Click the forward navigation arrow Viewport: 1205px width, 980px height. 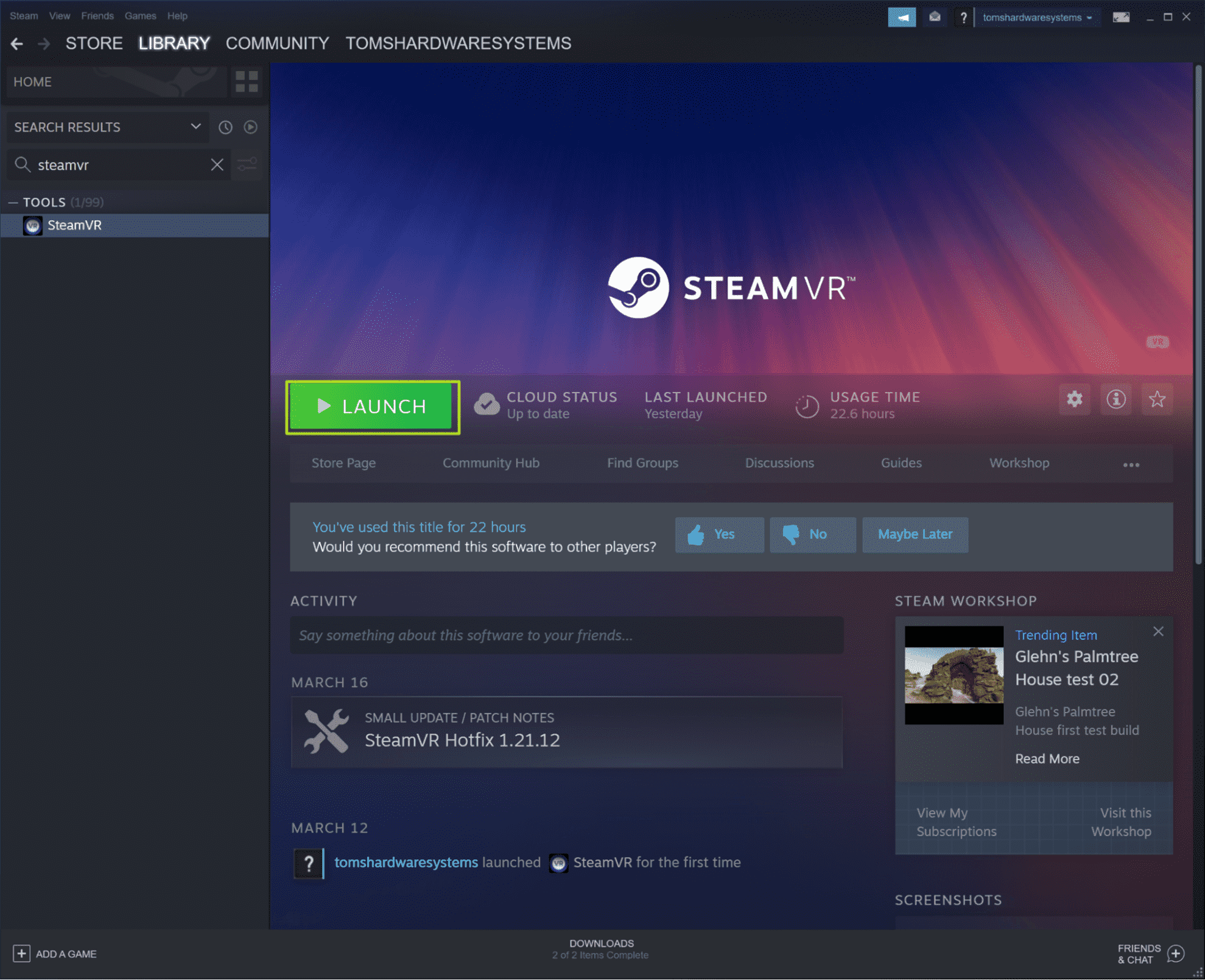point(44,44)
